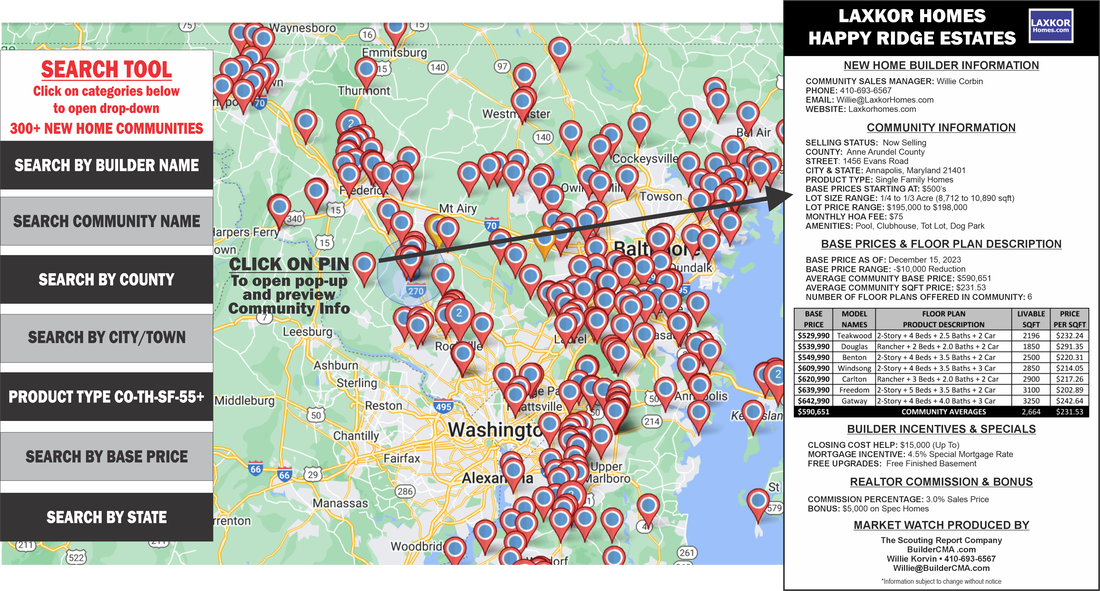The image size is (1100, 591).
Task: Click the map pin directly above Thurmont
Action: click(365, 72)
